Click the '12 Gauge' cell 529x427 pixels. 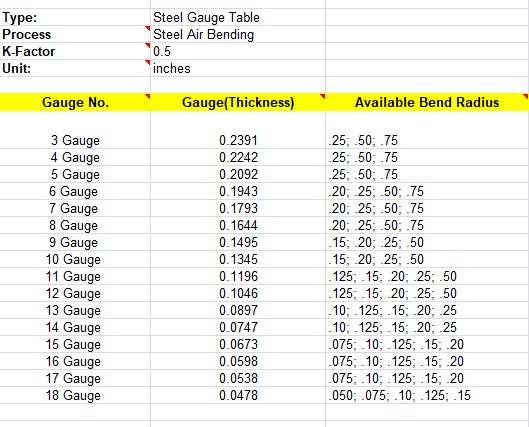click(x=75, y=293)
